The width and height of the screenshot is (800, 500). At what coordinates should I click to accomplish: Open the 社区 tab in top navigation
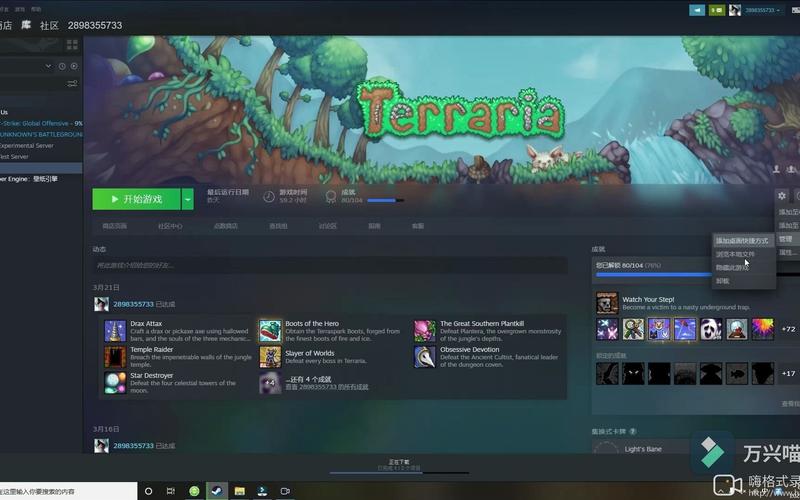(x=49, y=24)
